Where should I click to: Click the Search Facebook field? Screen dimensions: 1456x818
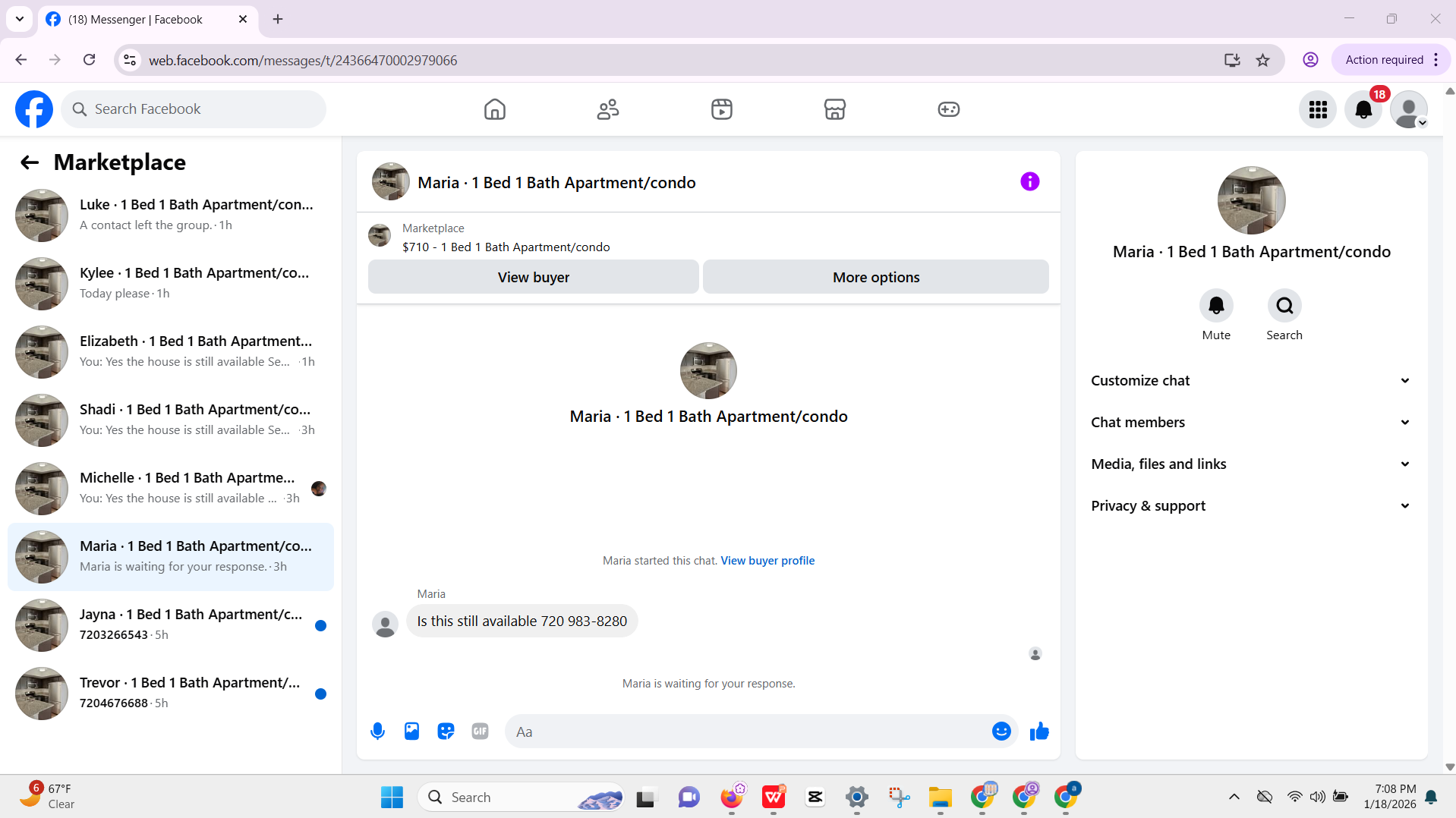click(x=194, y=109)
